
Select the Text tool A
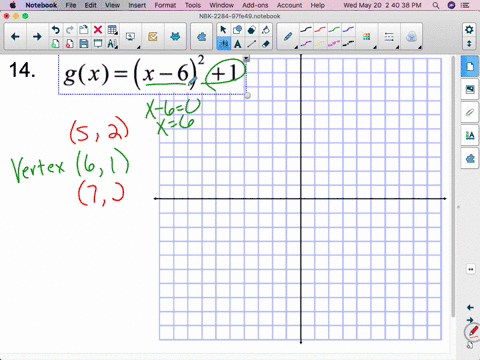(x=237, y=44)
